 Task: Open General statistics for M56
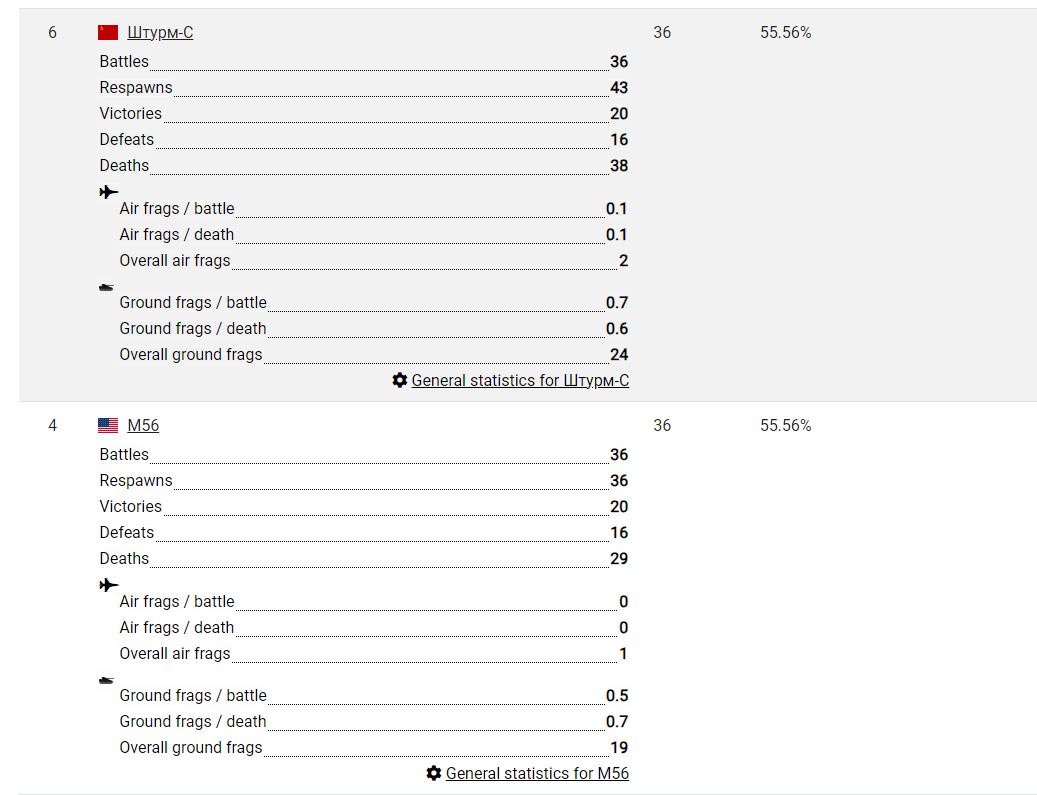click(x=537, y=773)
